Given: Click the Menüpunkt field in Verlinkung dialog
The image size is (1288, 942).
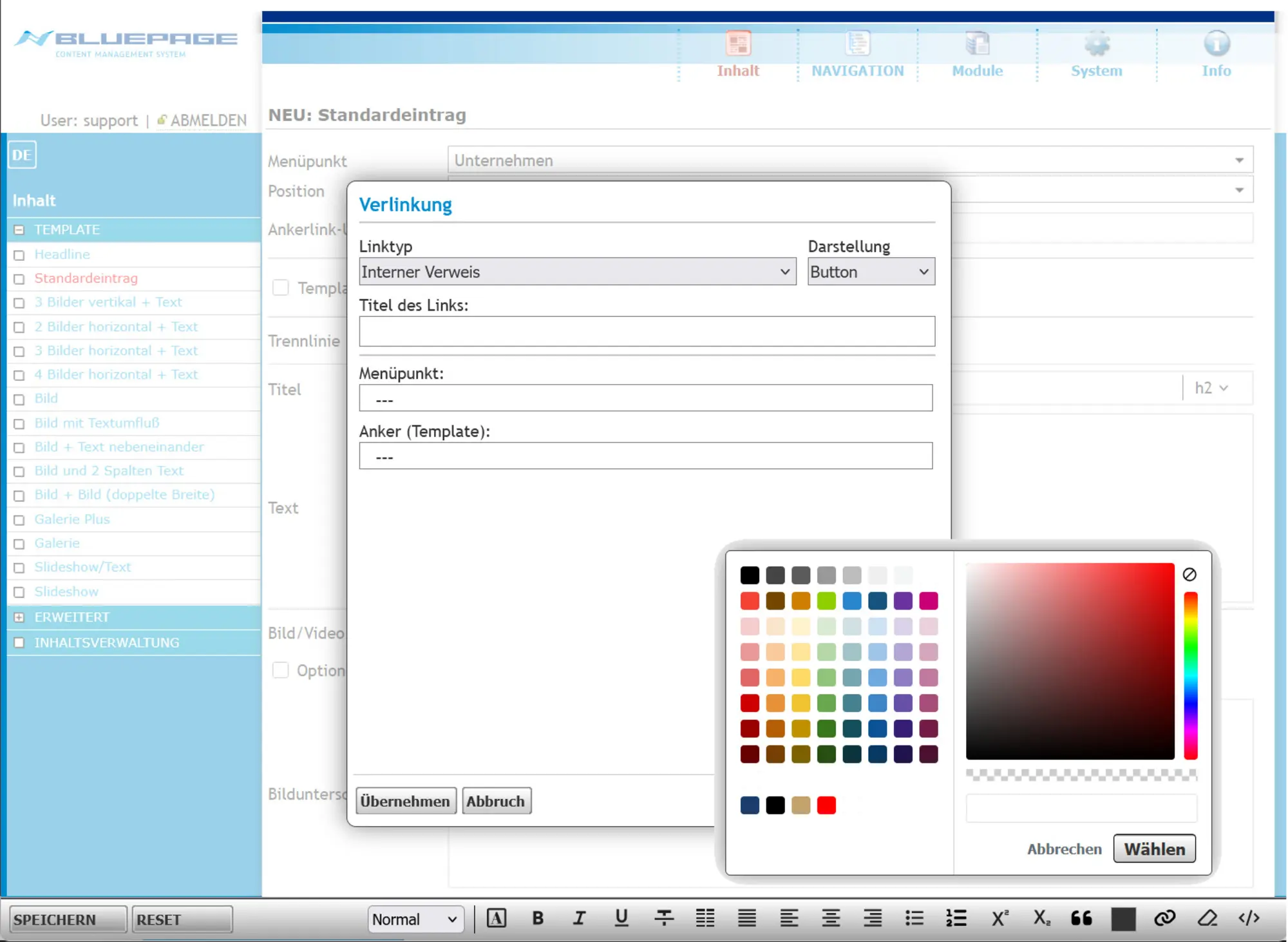Looking at the screenshot, I should tap(645, 398).
